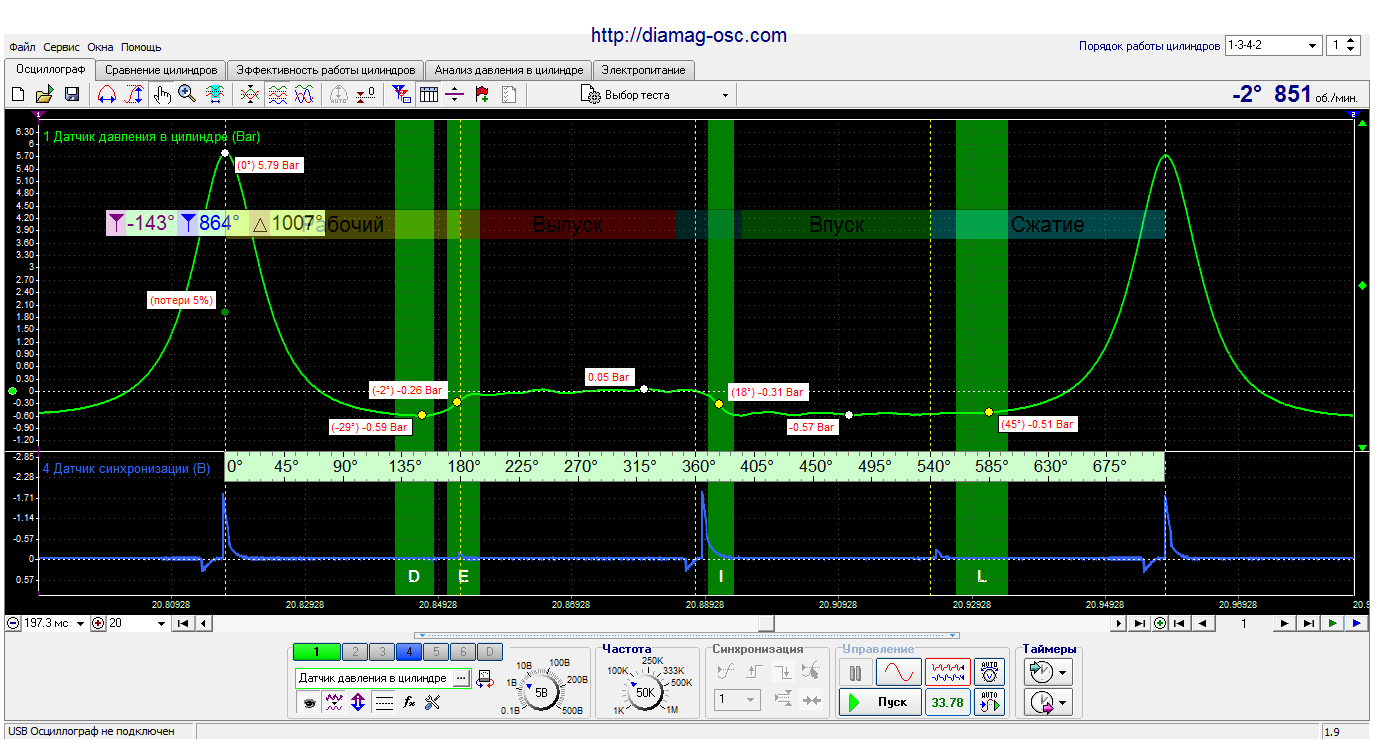Screen dimensions: 1382x744
Task: Click the multicolor sine waves icon
Action: point(305,95)
